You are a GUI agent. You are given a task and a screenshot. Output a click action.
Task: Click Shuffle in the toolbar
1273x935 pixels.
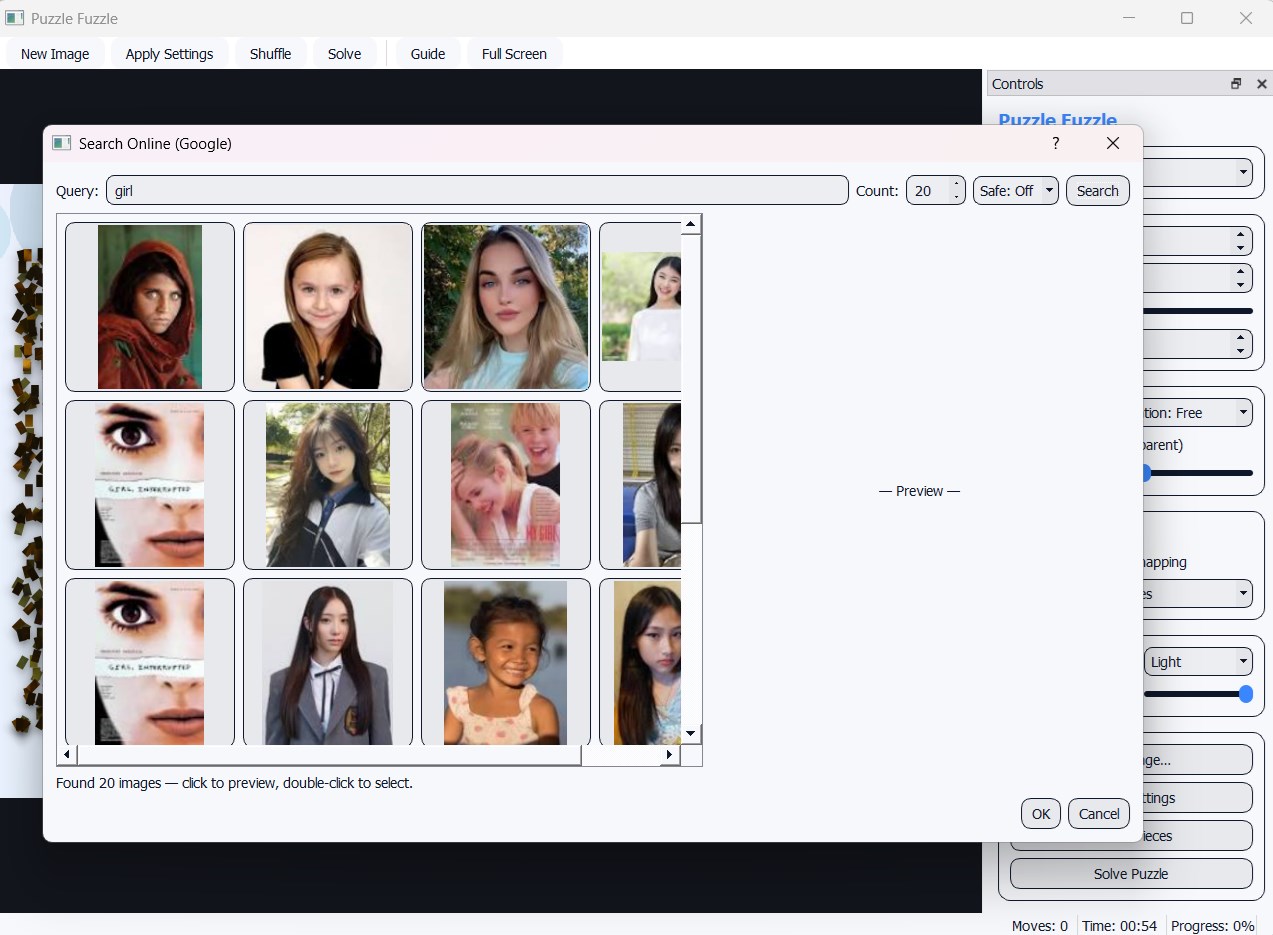tap(270, 54)
